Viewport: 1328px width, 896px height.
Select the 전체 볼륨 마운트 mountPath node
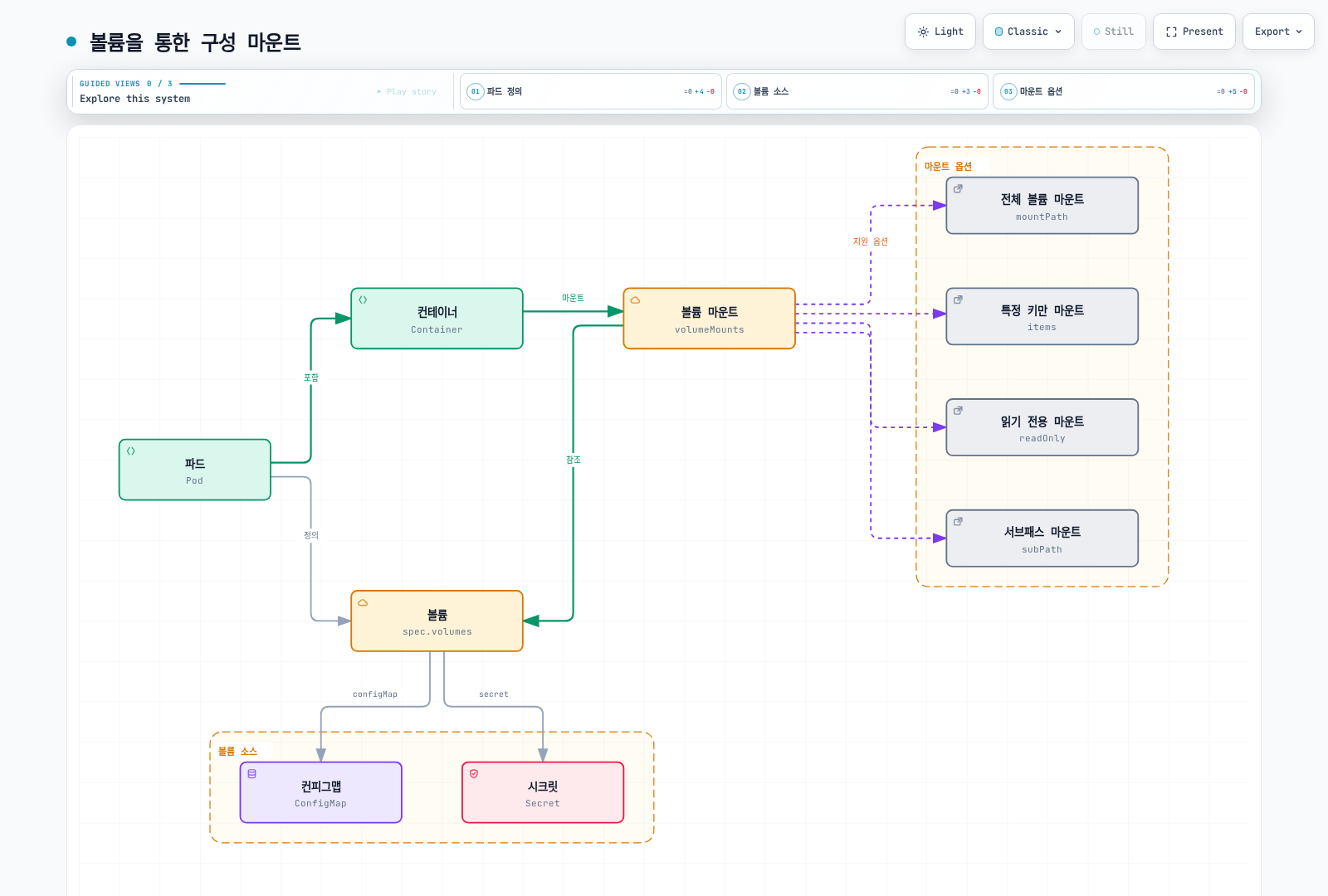pos(1042,206)
